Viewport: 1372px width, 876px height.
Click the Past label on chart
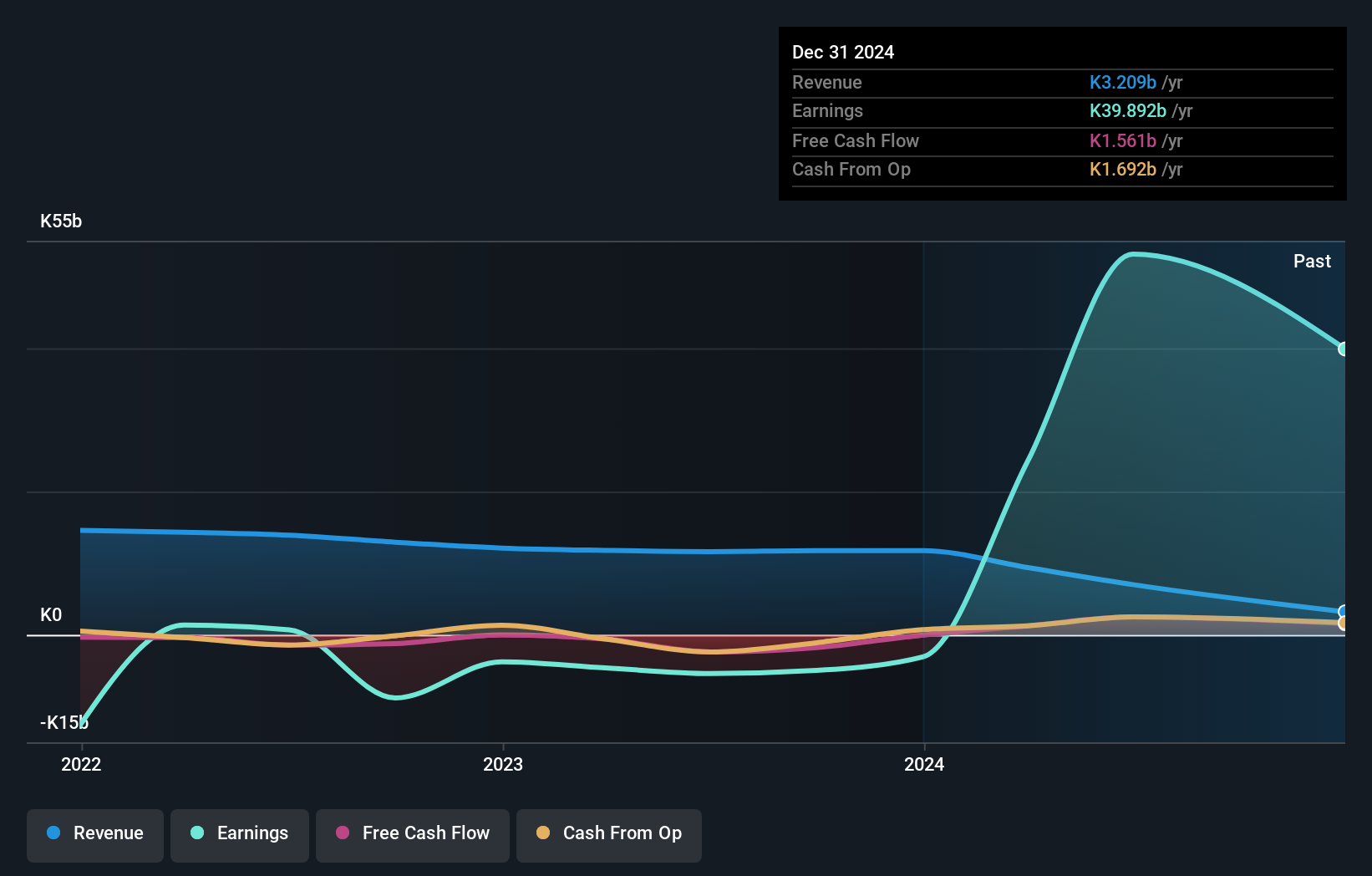tap(1312, 262)
